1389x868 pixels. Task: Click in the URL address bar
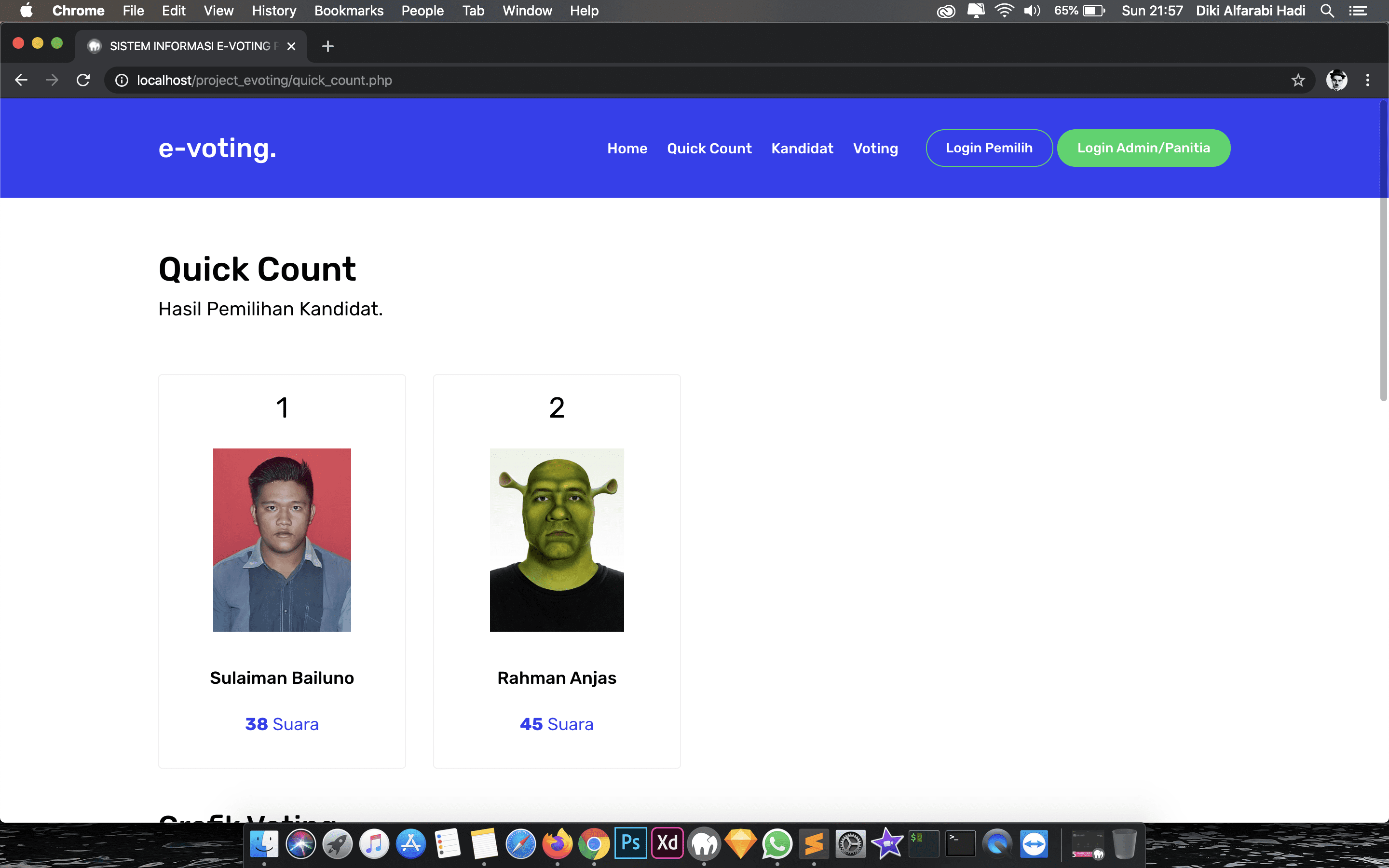click(x=689, y=81)
